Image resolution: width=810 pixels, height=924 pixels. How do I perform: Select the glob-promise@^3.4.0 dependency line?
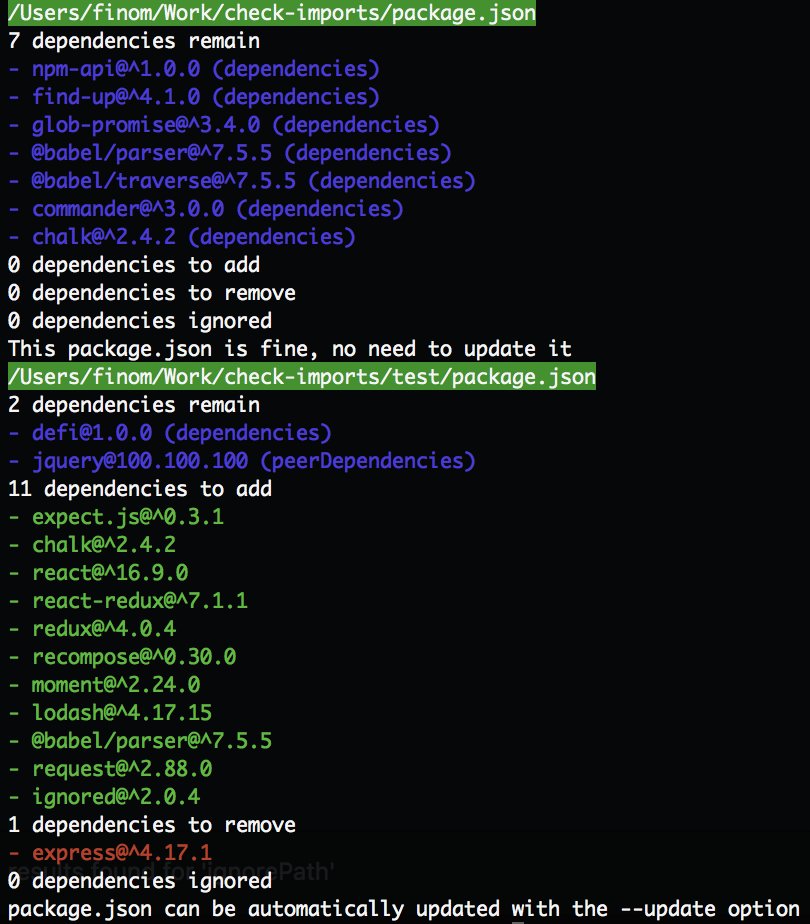coord(224,125)
